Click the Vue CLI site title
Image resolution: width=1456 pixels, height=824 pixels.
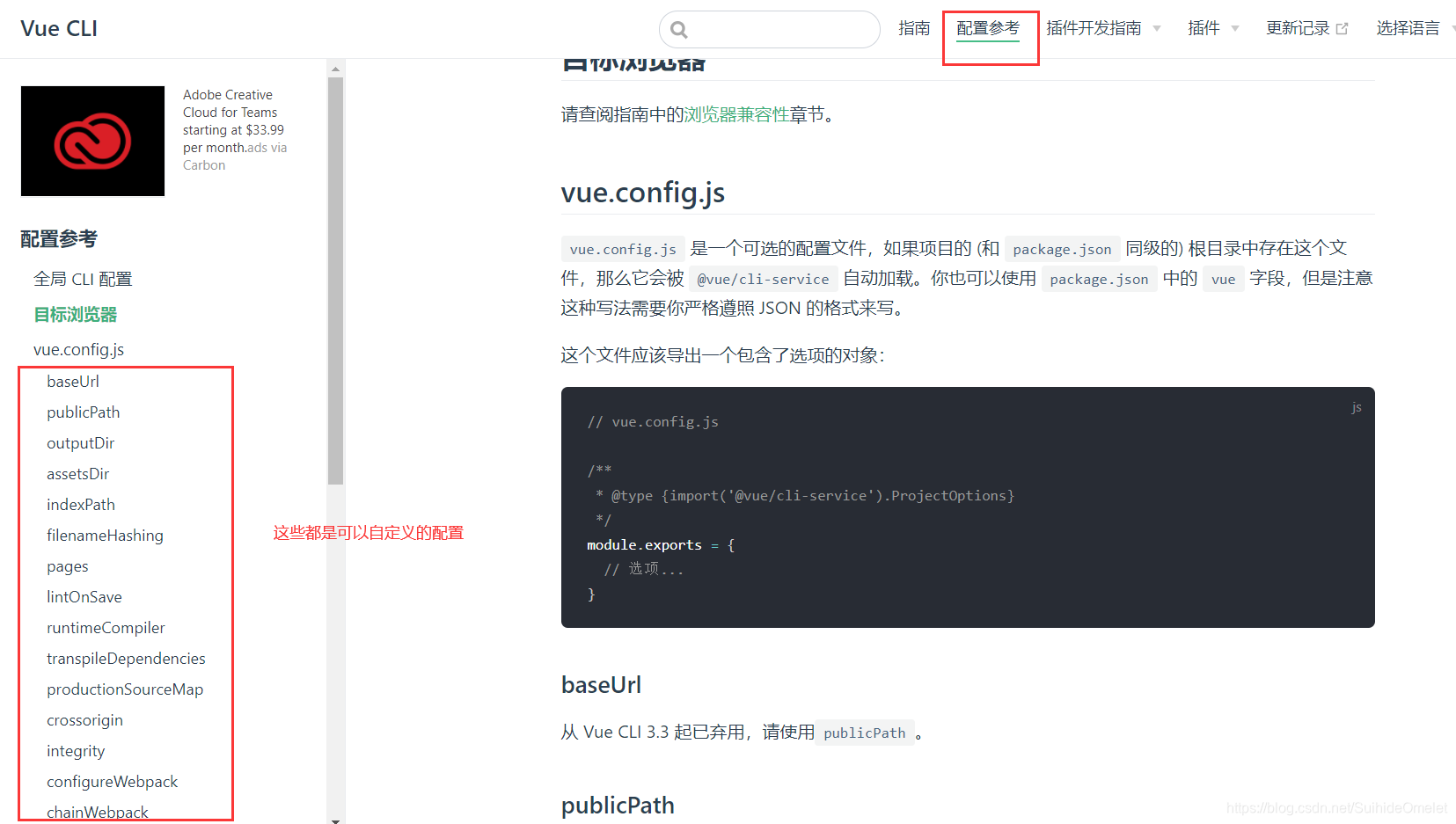tap(59, 28)
